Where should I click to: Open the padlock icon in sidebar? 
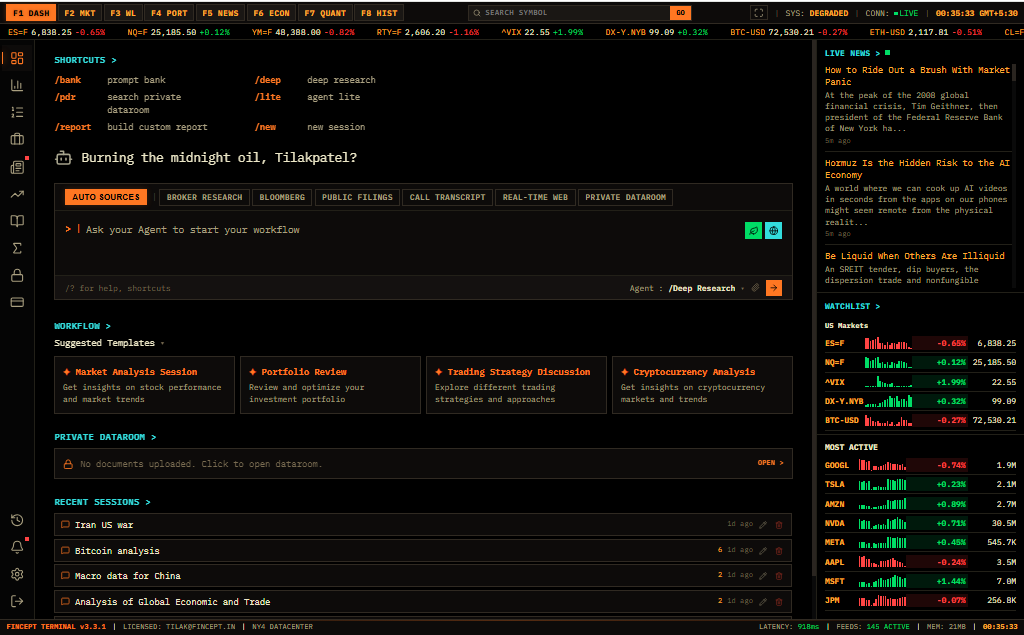pyautogui.click(x=18, y=275)
